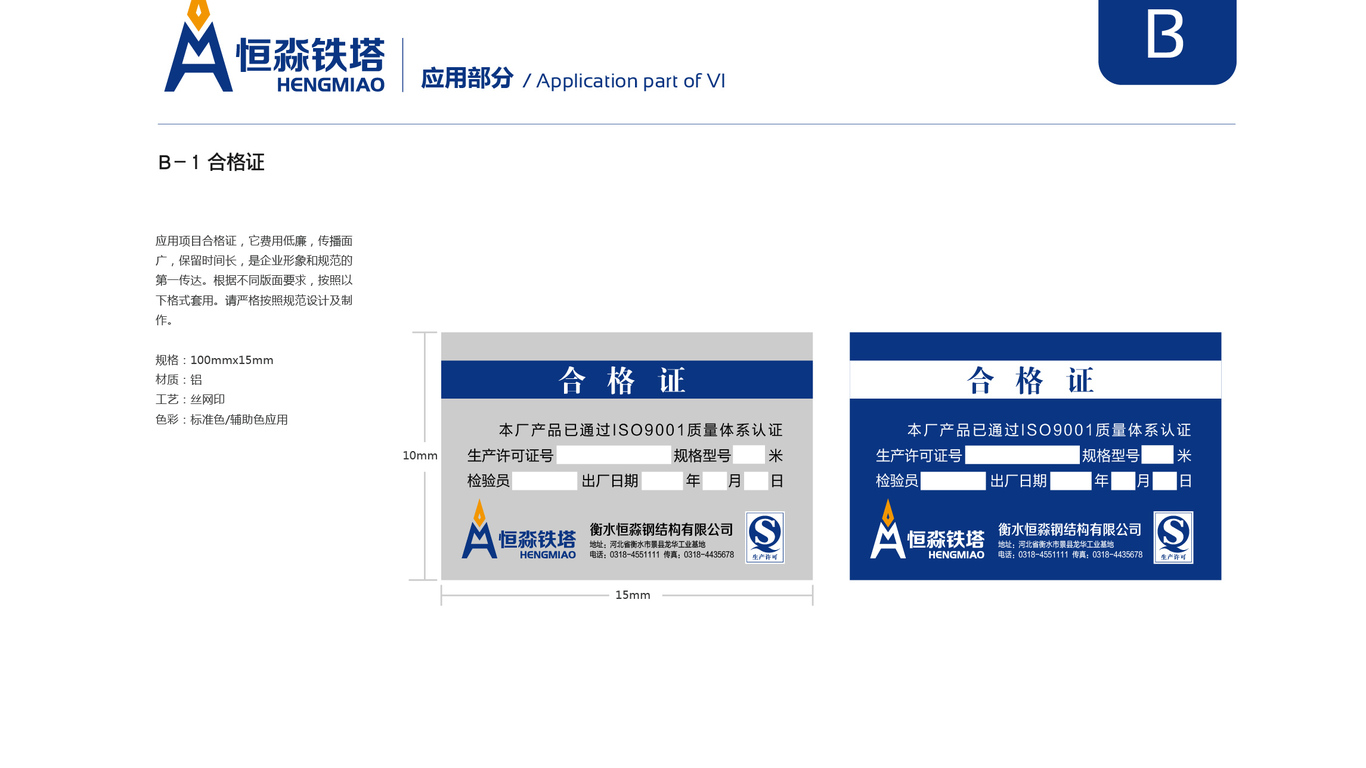Click the 米 unit on blue card
Image resolution: width=1366 pixels, height=768 pixels.
(x=1184, y=456)
